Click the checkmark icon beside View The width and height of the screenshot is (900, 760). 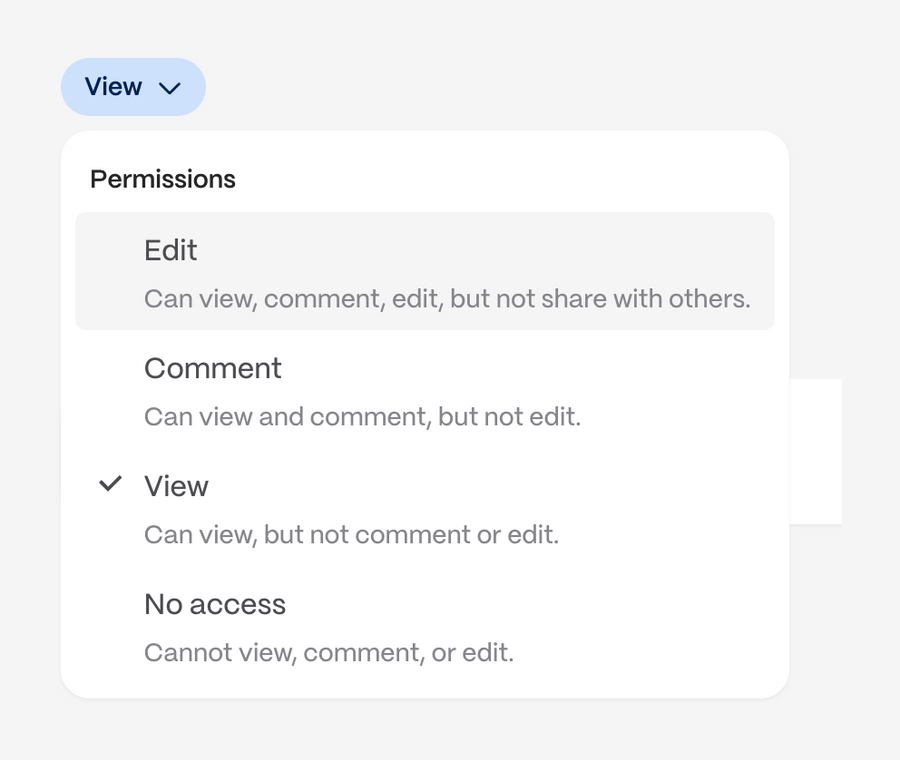(110, 484)
